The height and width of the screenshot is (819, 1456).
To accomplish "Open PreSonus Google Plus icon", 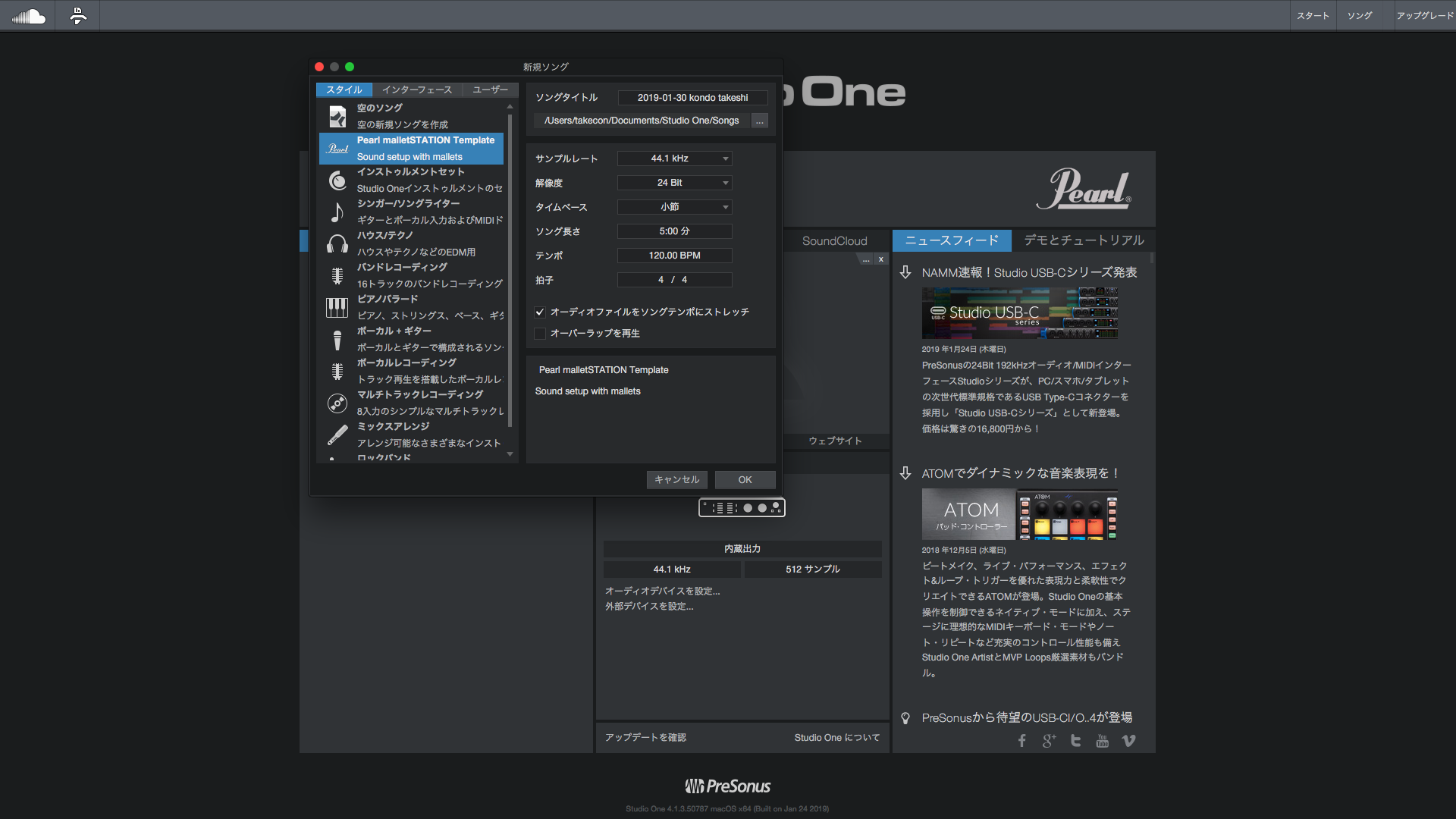I will pos(1049,741).
